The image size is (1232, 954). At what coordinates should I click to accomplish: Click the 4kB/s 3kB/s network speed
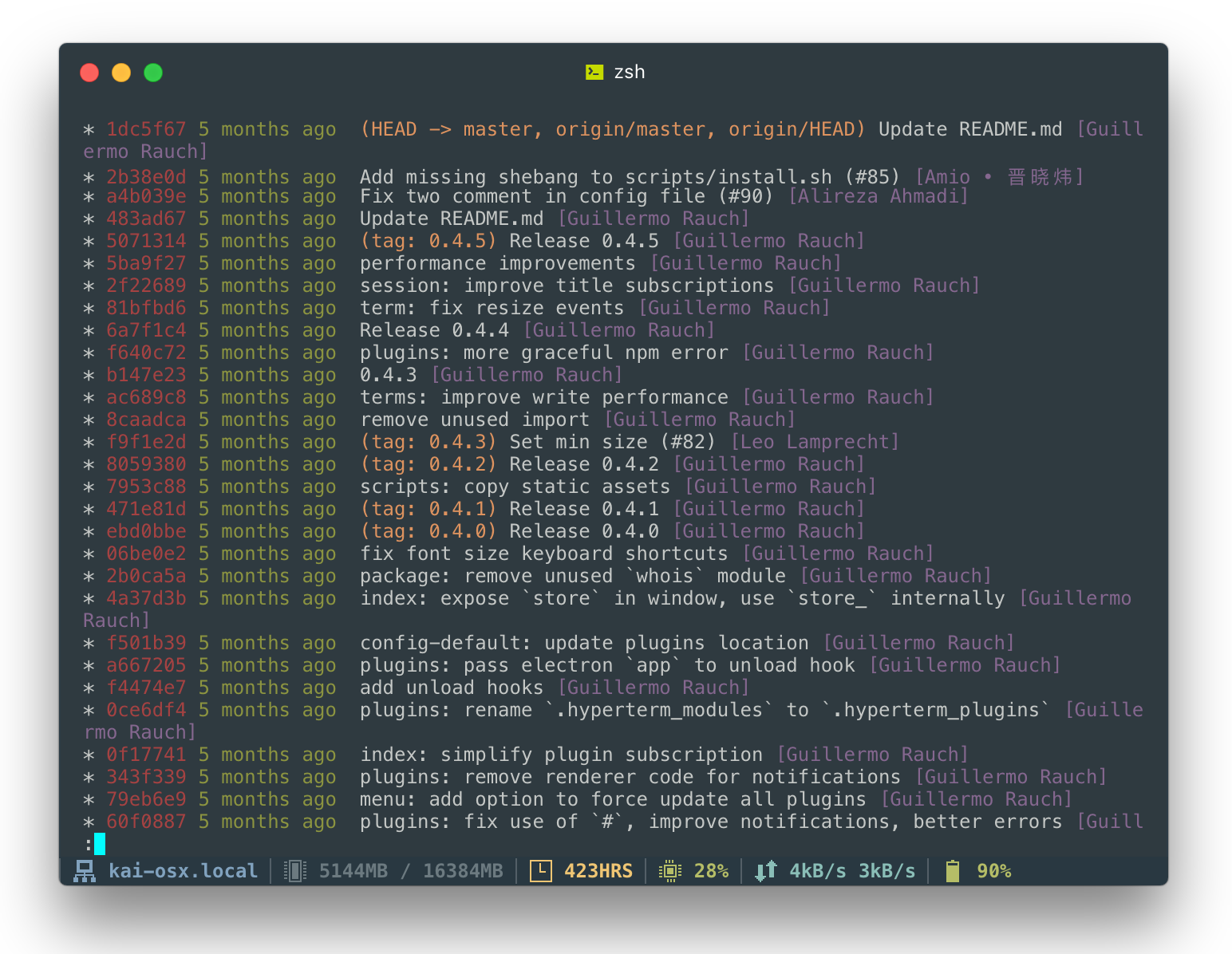click(852, 871)
